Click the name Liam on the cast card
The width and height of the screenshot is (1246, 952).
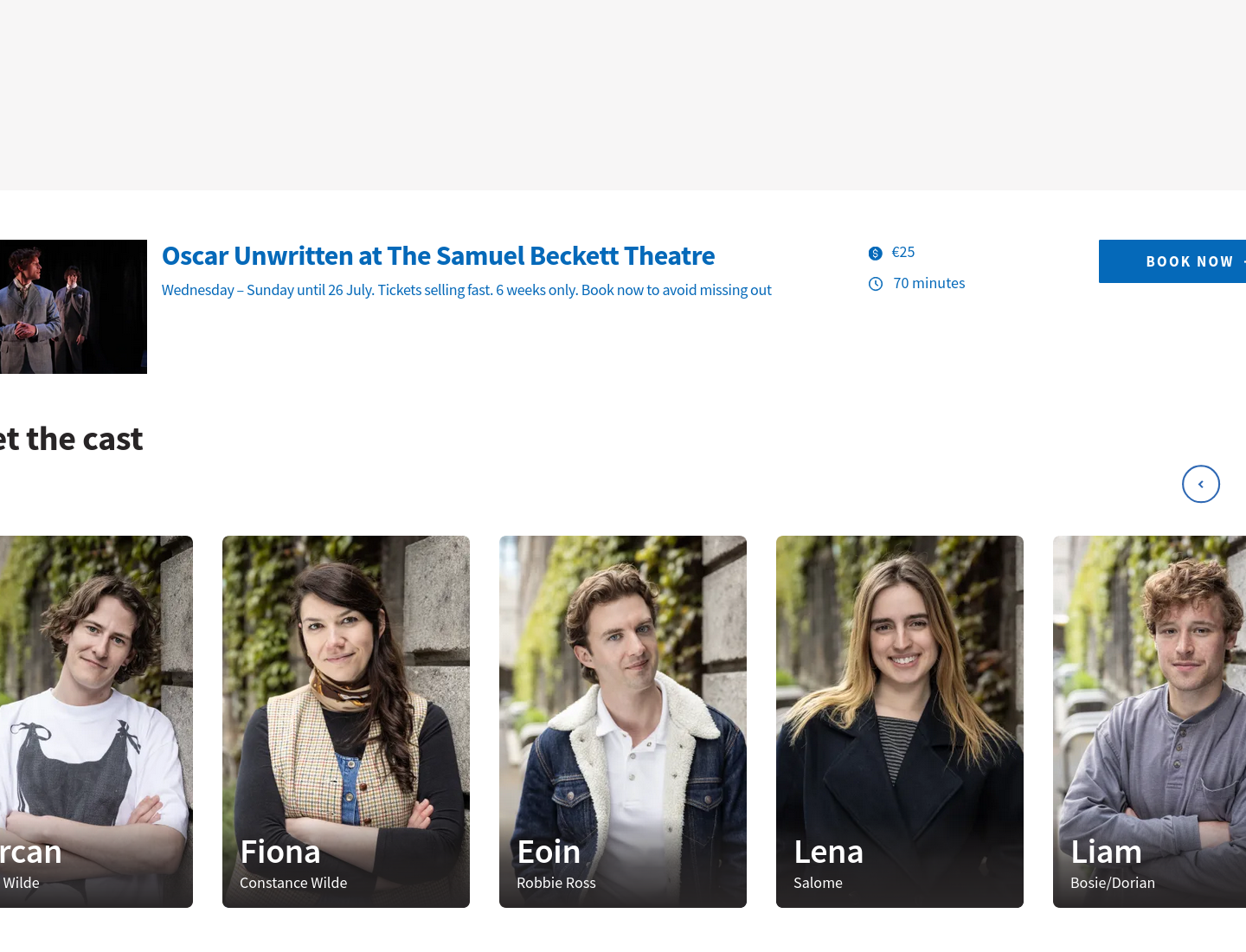[x=1107, y=852]
